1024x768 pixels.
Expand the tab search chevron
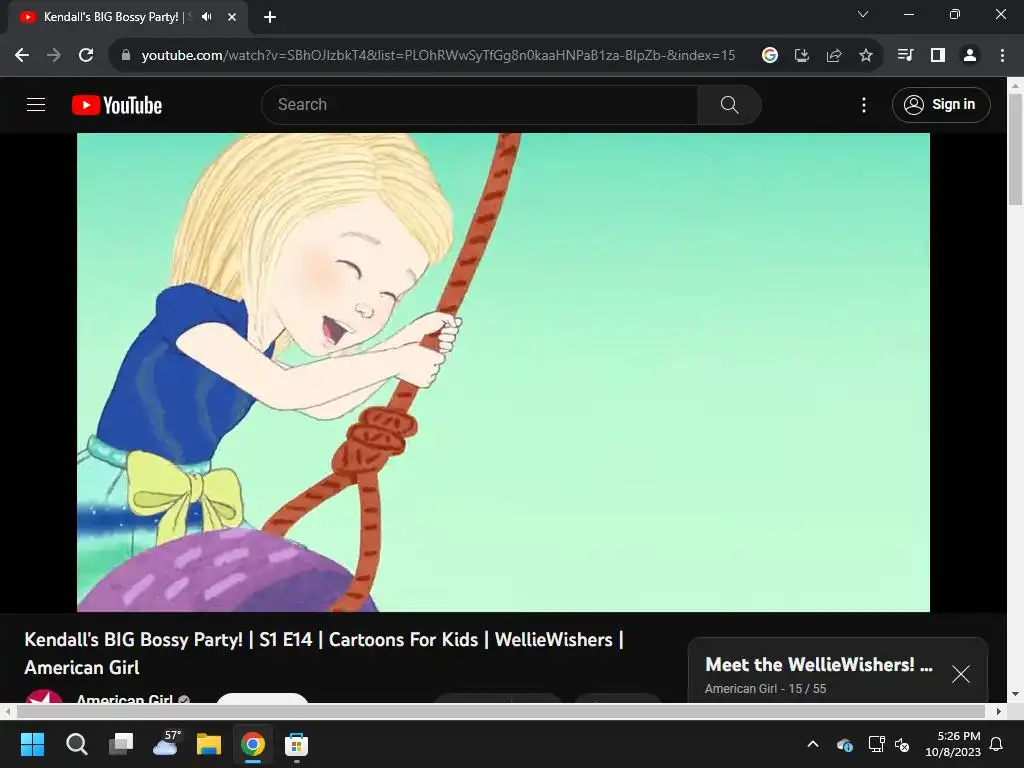pos(863,14)
